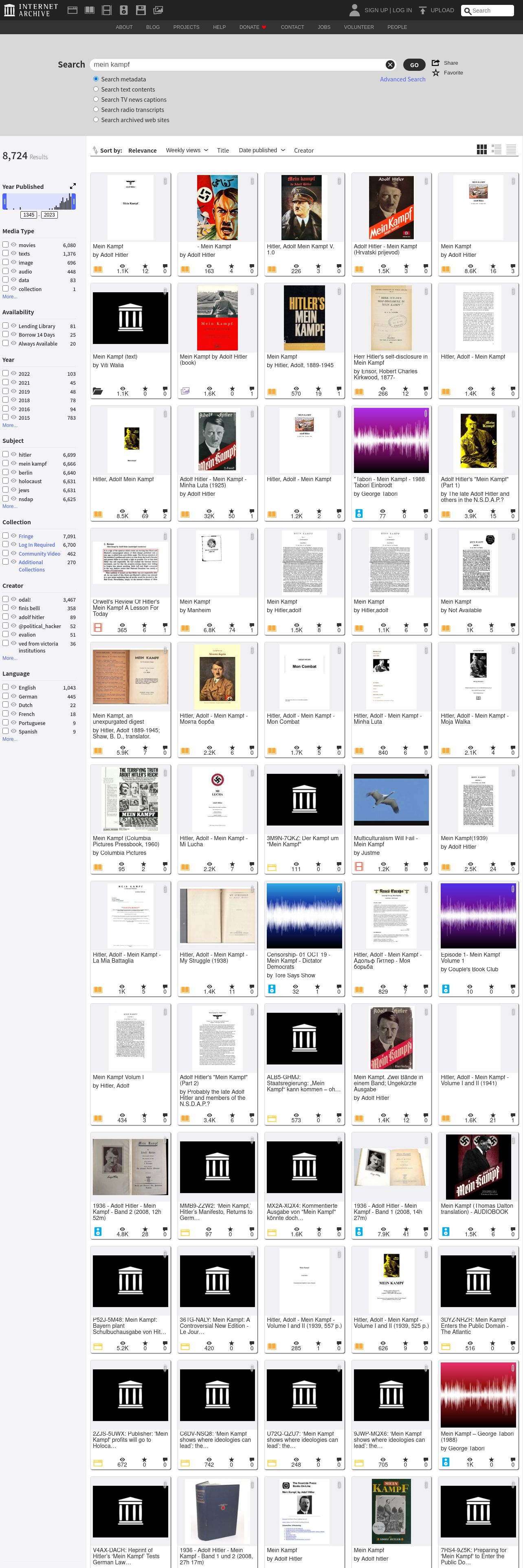The width and height of the screenshot is (523, 1568).
Task: Click film icon on Orwell's Review card
Action: (97, 628)
